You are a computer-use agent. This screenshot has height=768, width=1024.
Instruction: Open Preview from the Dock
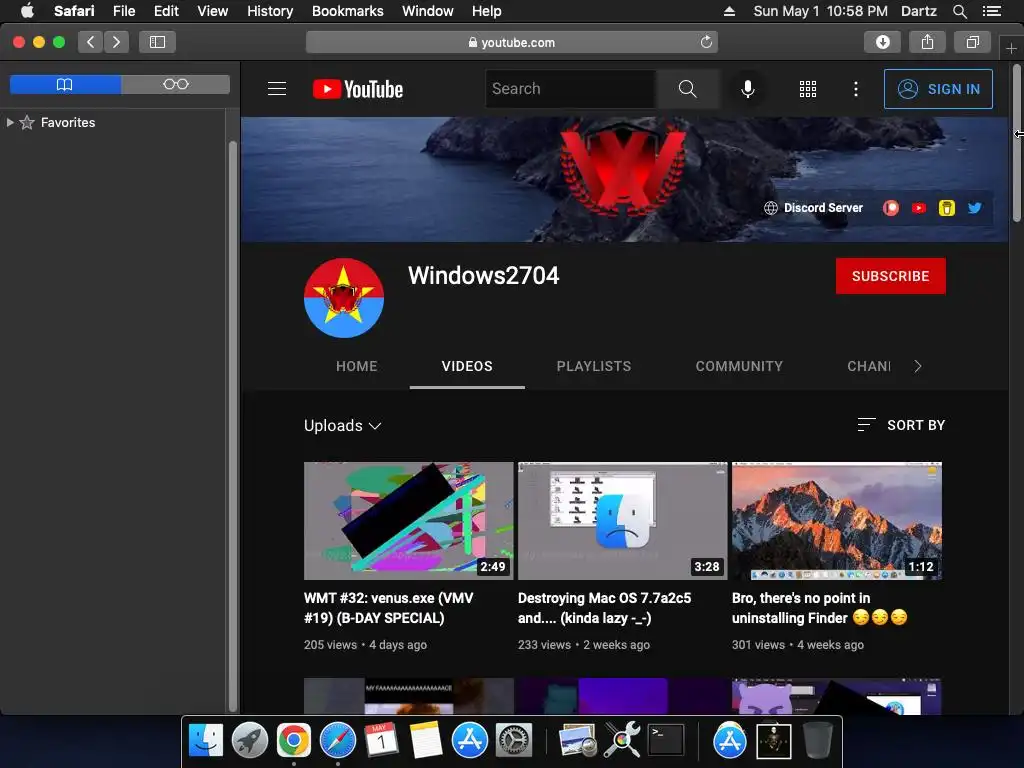pyautogui.click(x=577, y=741)
